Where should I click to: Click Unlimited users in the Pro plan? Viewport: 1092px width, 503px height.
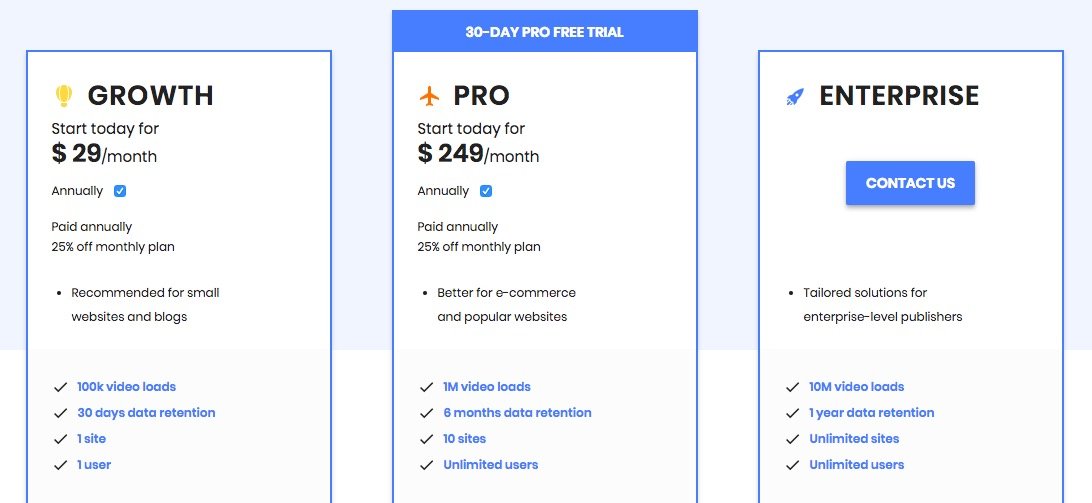tap(490, 465)
